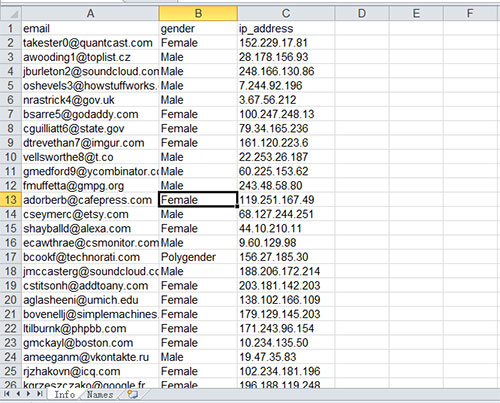
Task: Select IP cell 60.225.153.62
Action: [x=286, y=171]
